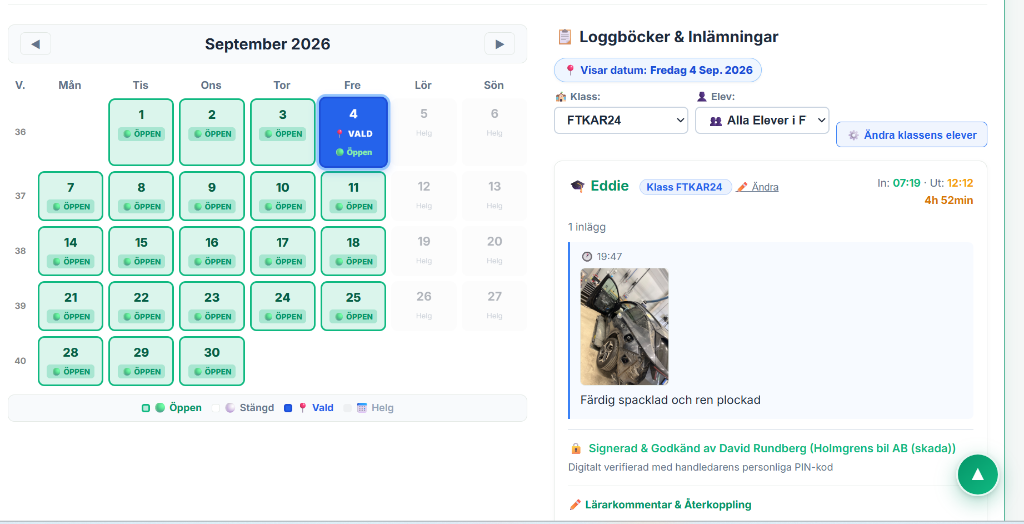Screen dimensions: 1024x524
Task: Click greyed Saturday September 26
Action: (x=424, y=306)
